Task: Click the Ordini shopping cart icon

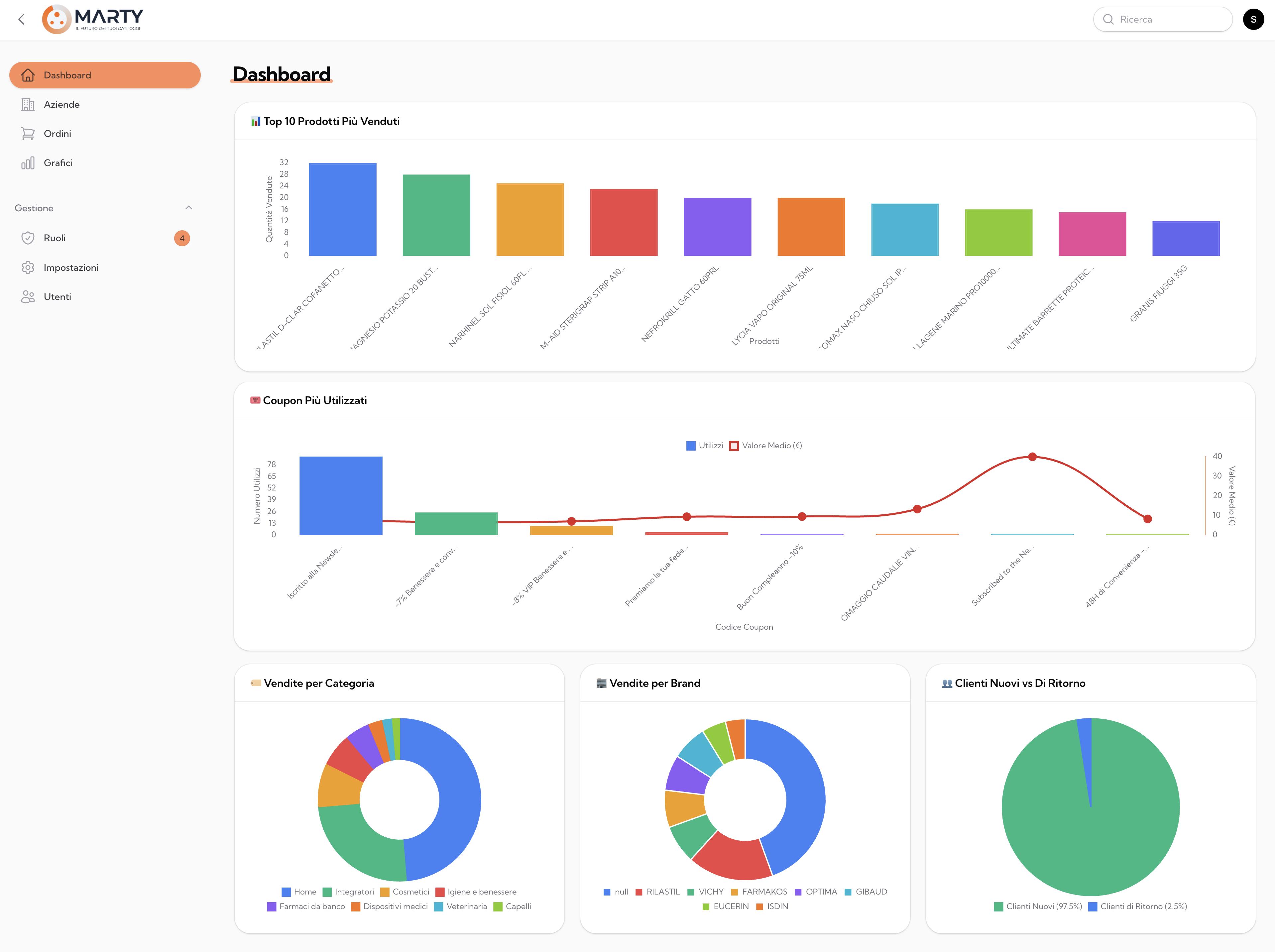Action: click(x=28, y=134)
